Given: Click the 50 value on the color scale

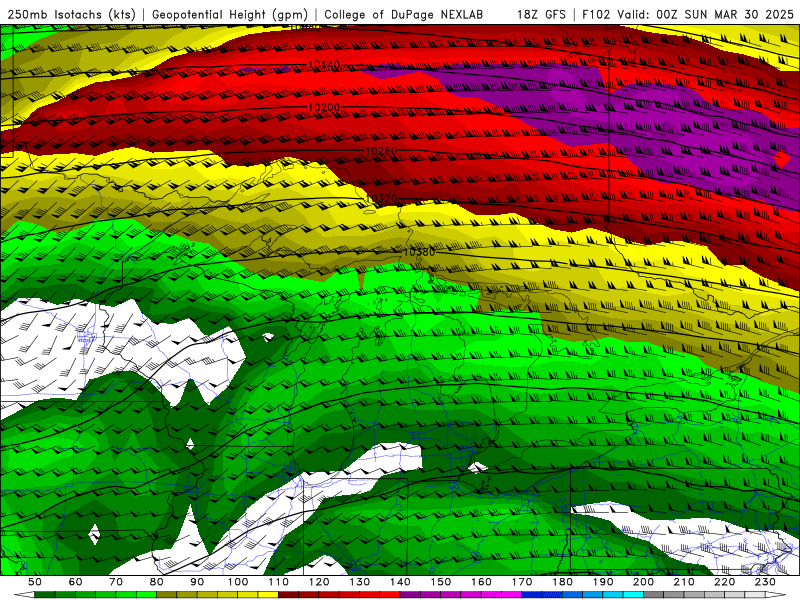Looking at the screenshot, I should 35,582.
